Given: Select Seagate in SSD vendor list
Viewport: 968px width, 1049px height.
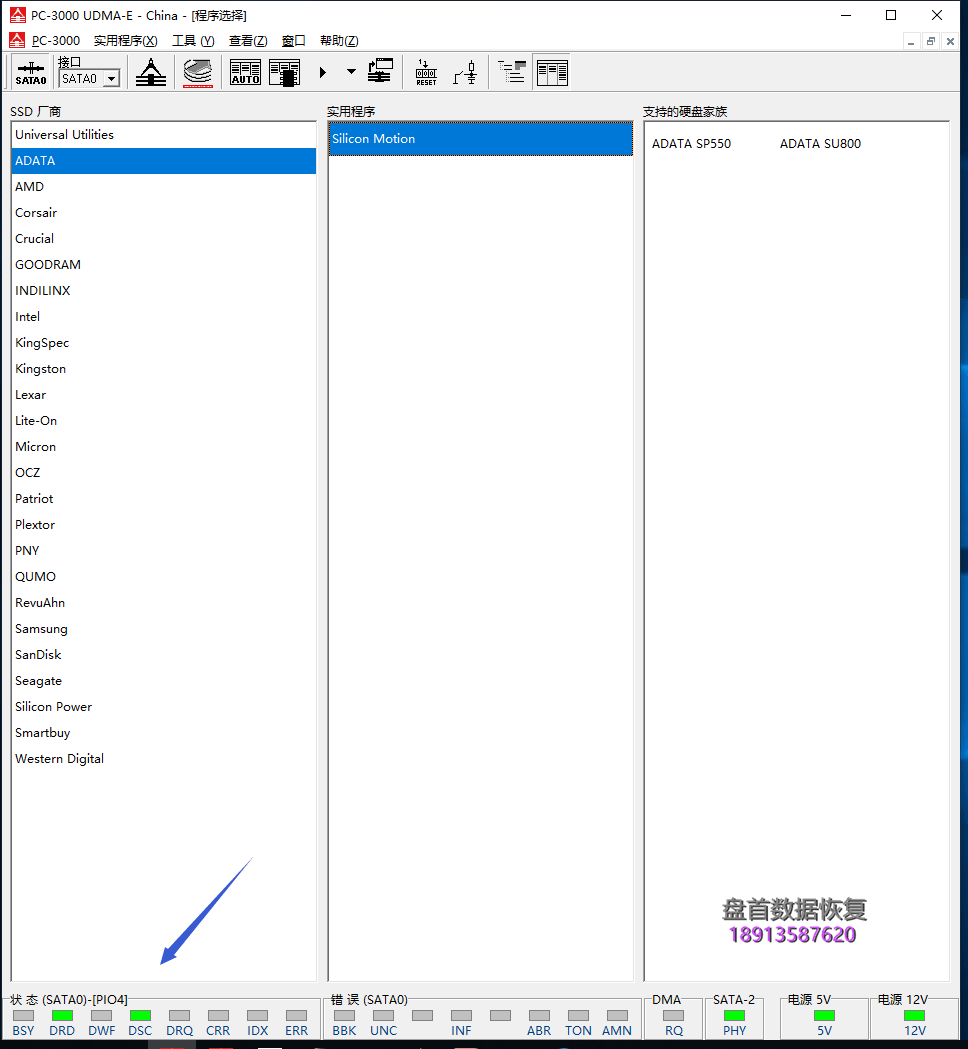Looking at the screenshot, I should click(164, 682).
